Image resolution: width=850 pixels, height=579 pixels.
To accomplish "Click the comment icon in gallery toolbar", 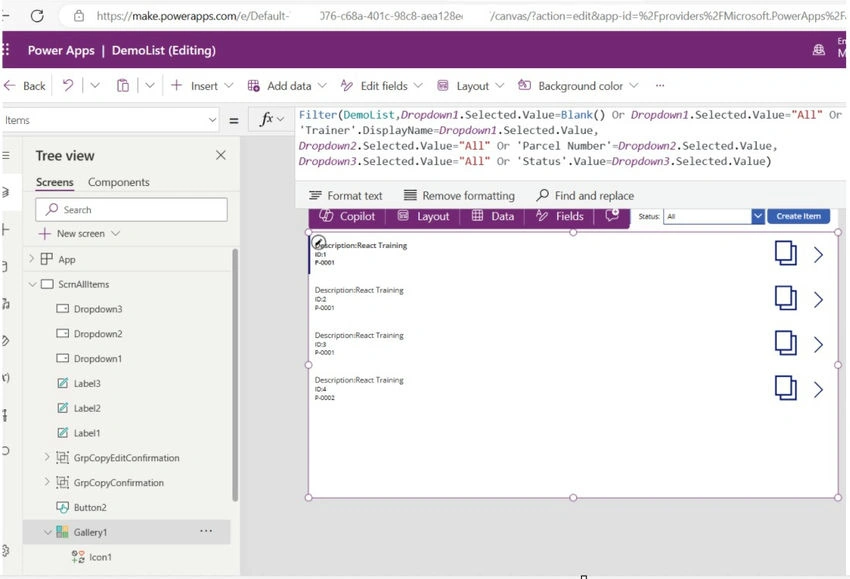I will tap(612, 215).
